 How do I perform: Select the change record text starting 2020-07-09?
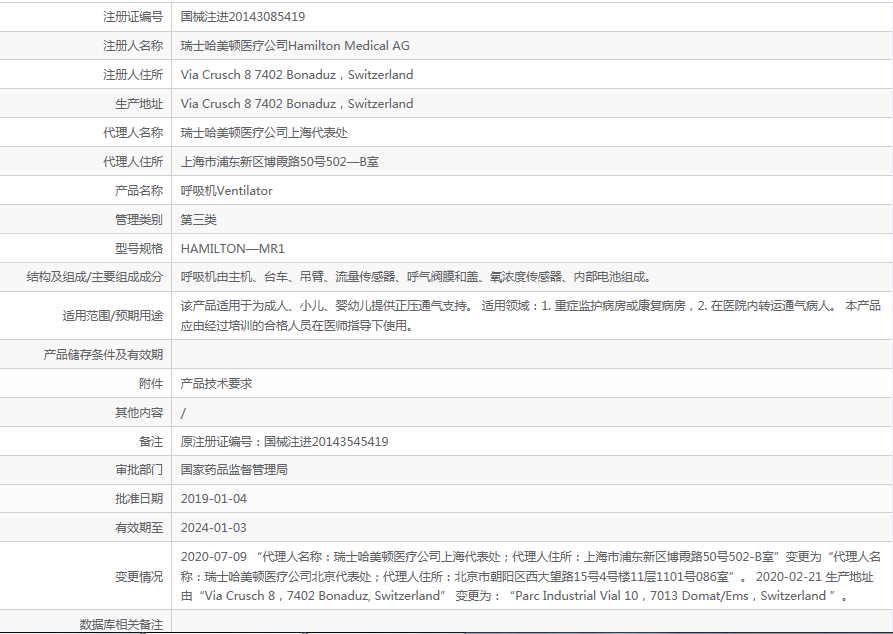click(531, 576)
